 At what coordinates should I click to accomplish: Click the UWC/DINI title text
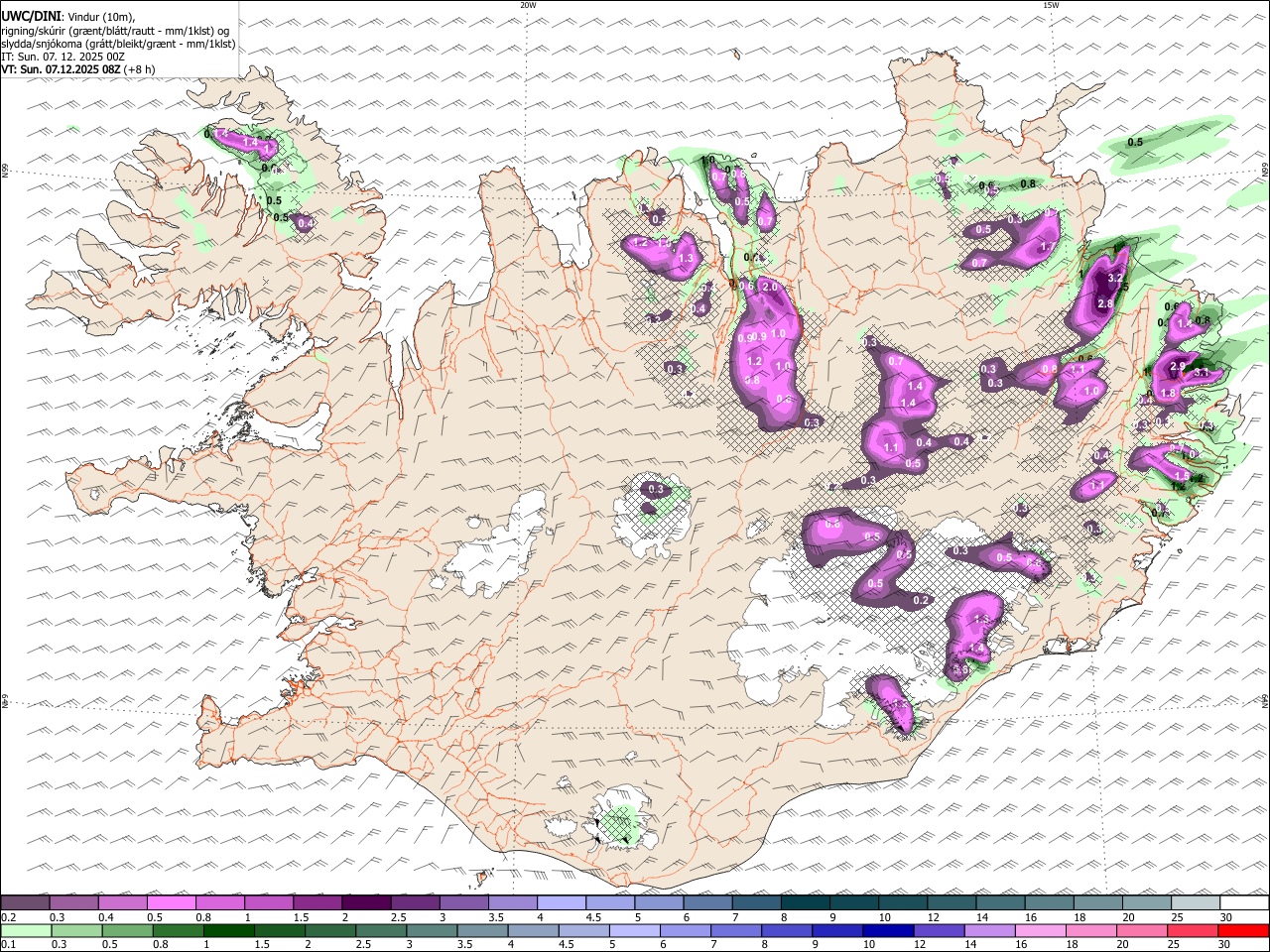tap(31, 17)
